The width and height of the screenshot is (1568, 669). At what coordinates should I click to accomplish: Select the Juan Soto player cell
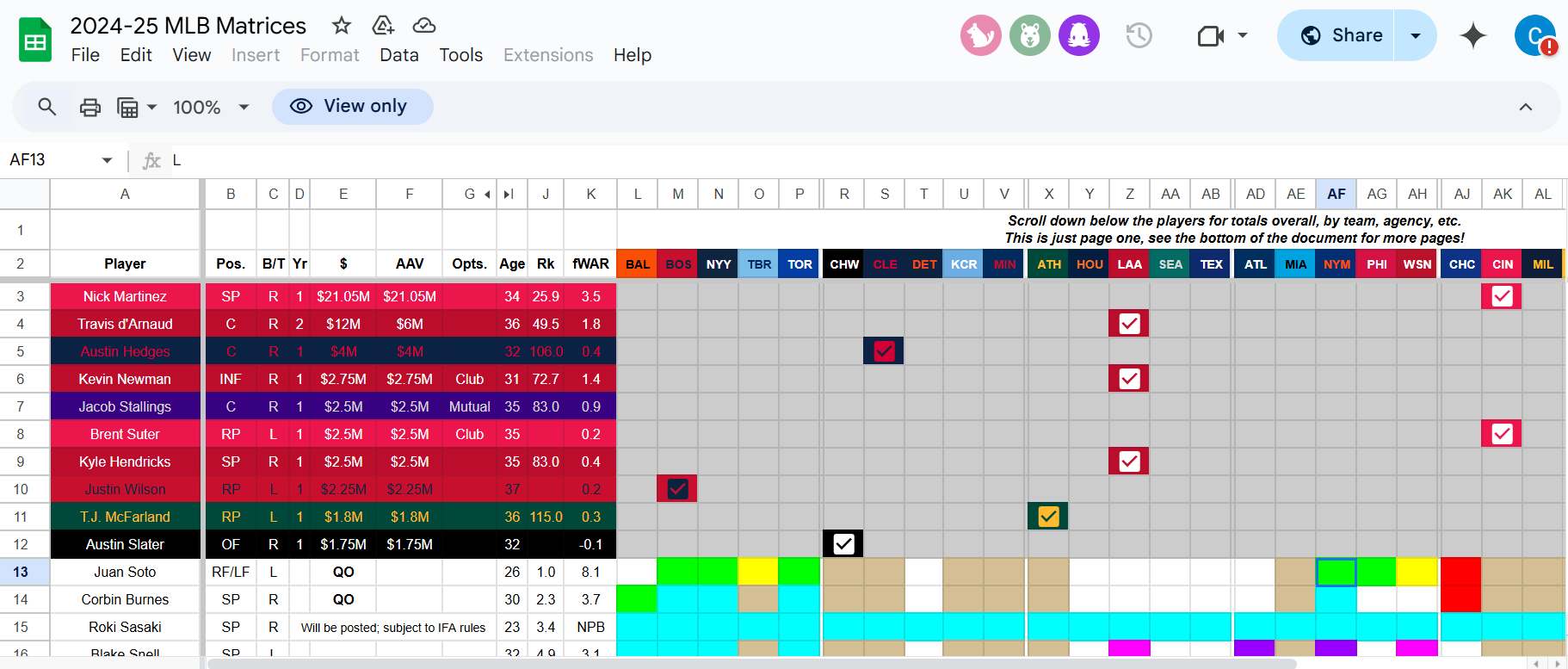125,572
